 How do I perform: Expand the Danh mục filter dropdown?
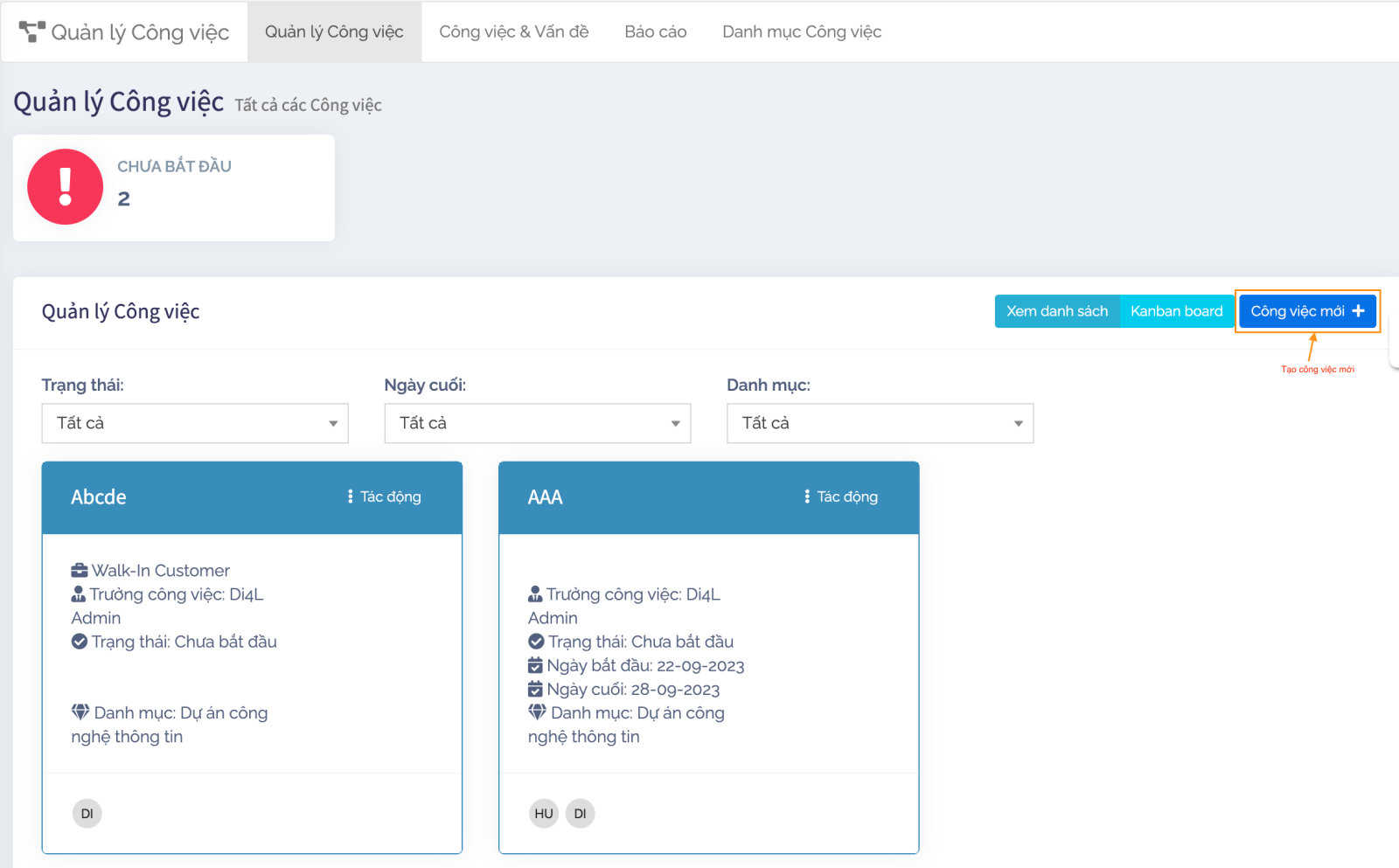880,423
